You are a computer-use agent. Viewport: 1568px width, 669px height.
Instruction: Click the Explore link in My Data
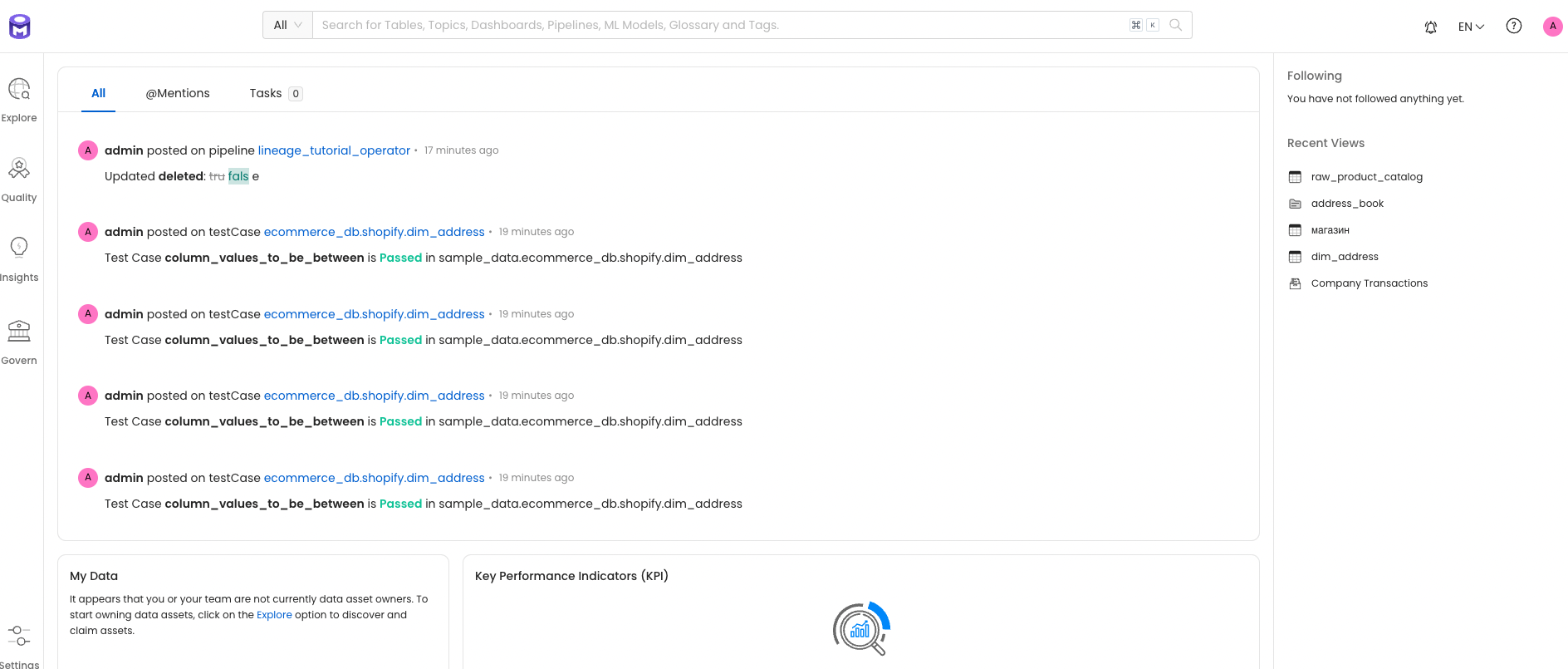274,615
